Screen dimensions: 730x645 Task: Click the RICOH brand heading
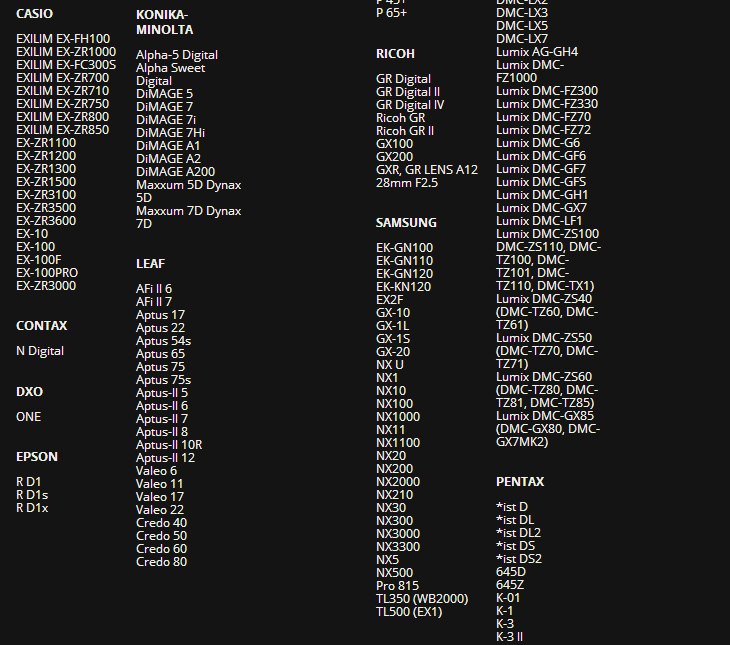coord(395,54)
